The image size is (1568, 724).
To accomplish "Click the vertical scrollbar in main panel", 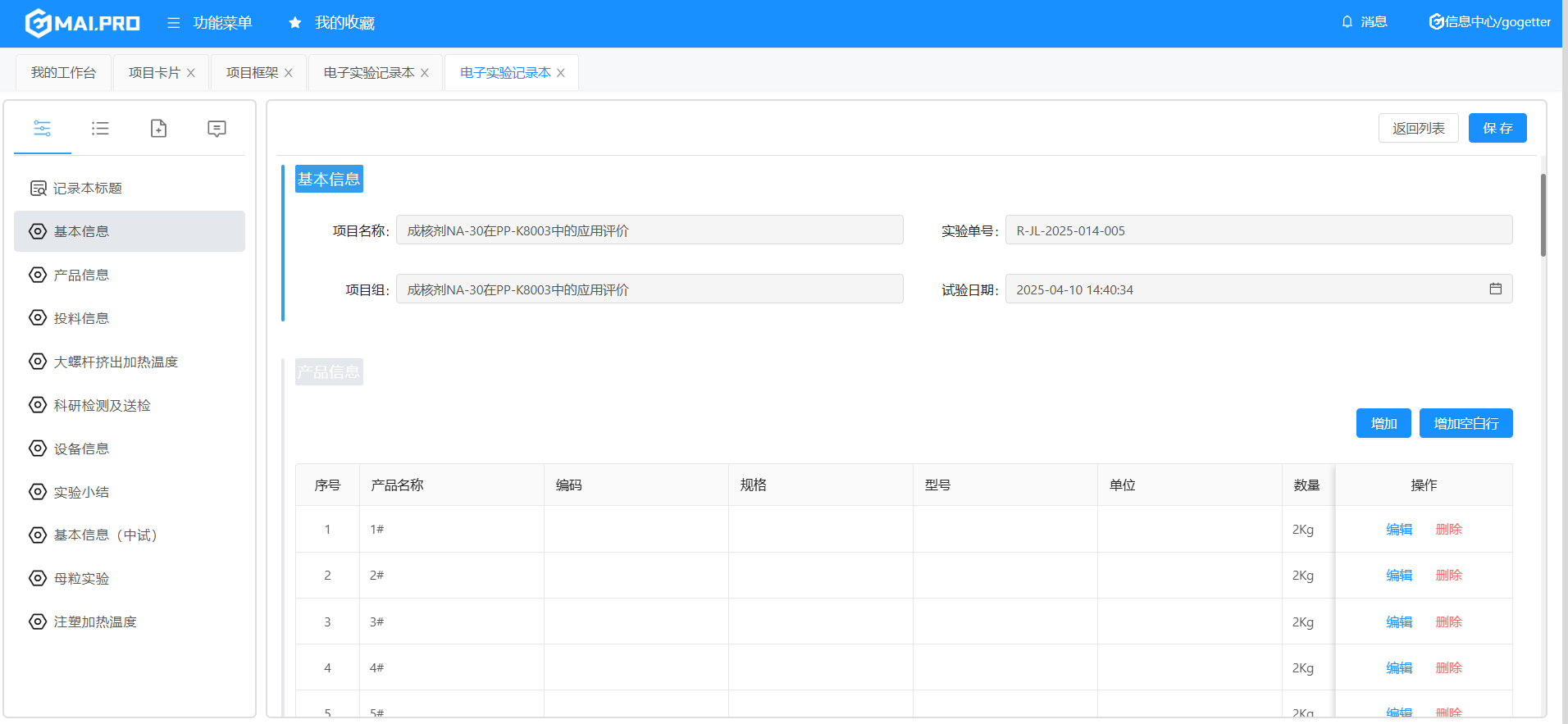I will [1543, 216].
